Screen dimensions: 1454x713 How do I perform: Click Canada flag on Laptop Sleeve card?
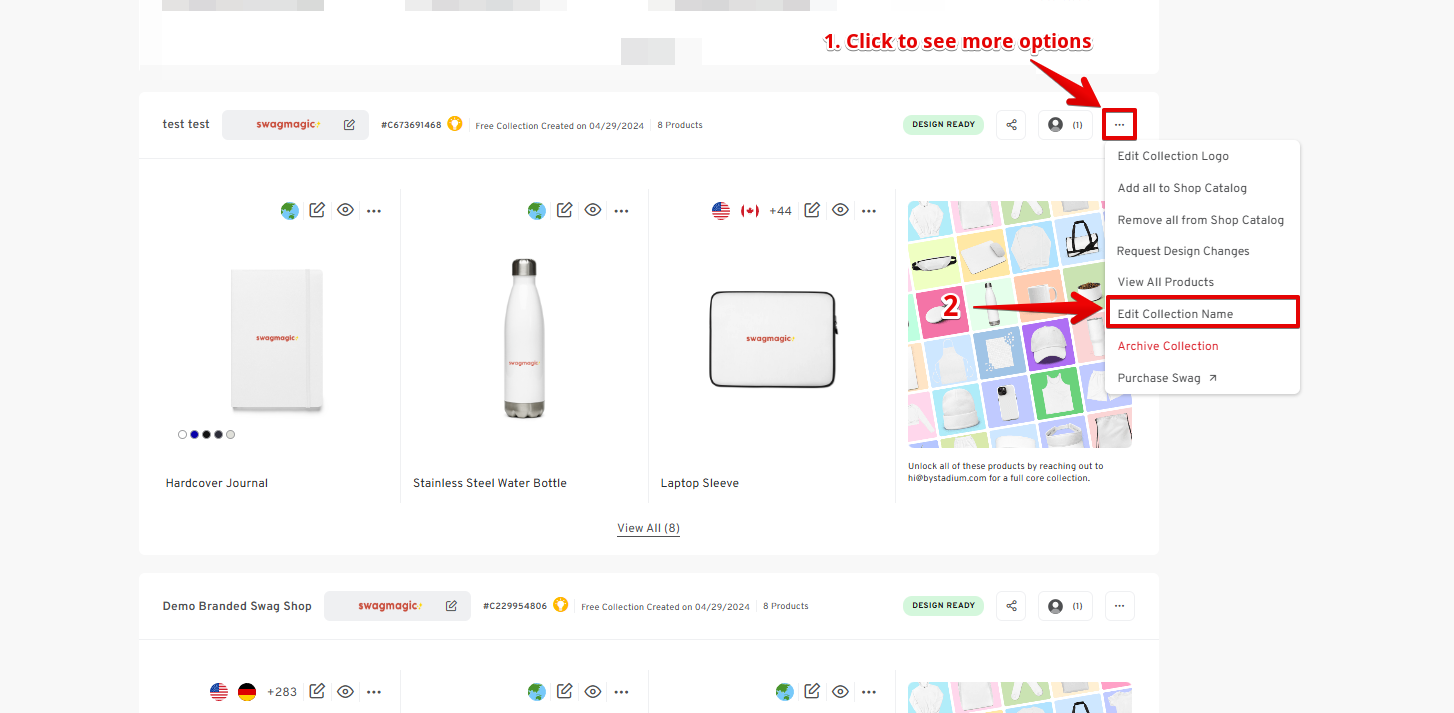[750, 211]
